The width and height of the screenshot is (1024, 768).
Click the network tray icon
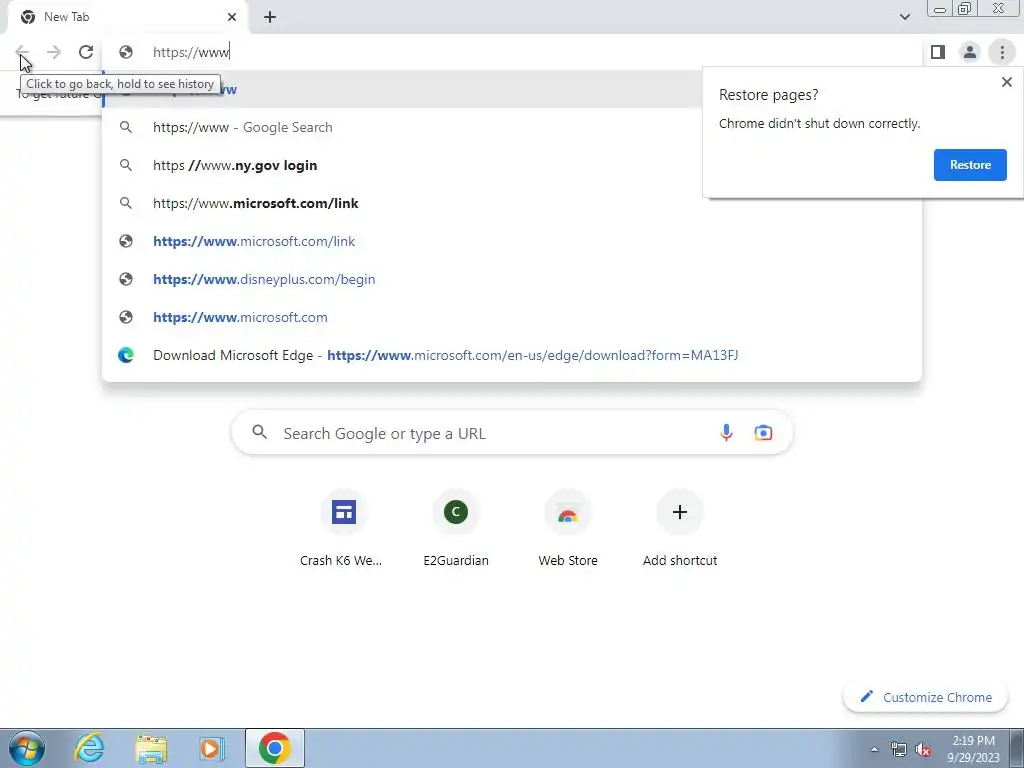(x=899, y=750)
